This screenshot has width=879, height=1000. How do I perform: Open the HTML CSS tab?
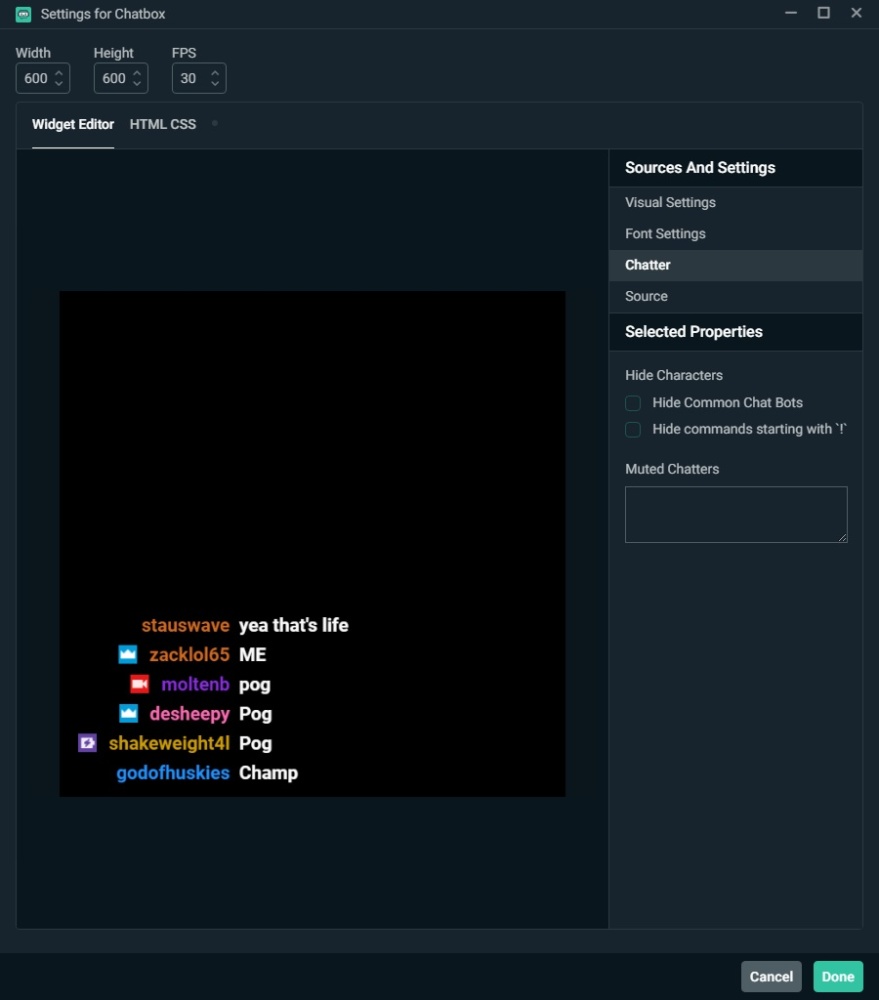[163, 124]
